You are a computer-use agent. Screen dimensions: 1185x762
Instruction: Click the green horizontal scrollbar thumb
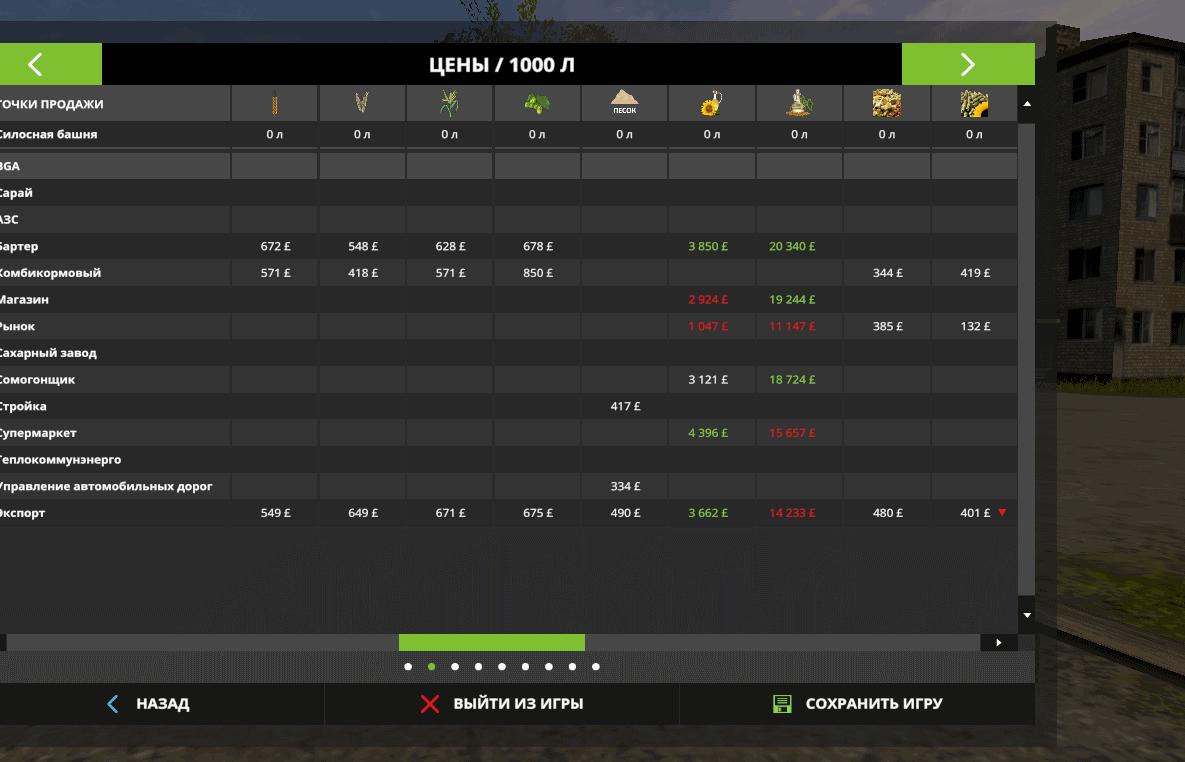click(x=491, y=642)
